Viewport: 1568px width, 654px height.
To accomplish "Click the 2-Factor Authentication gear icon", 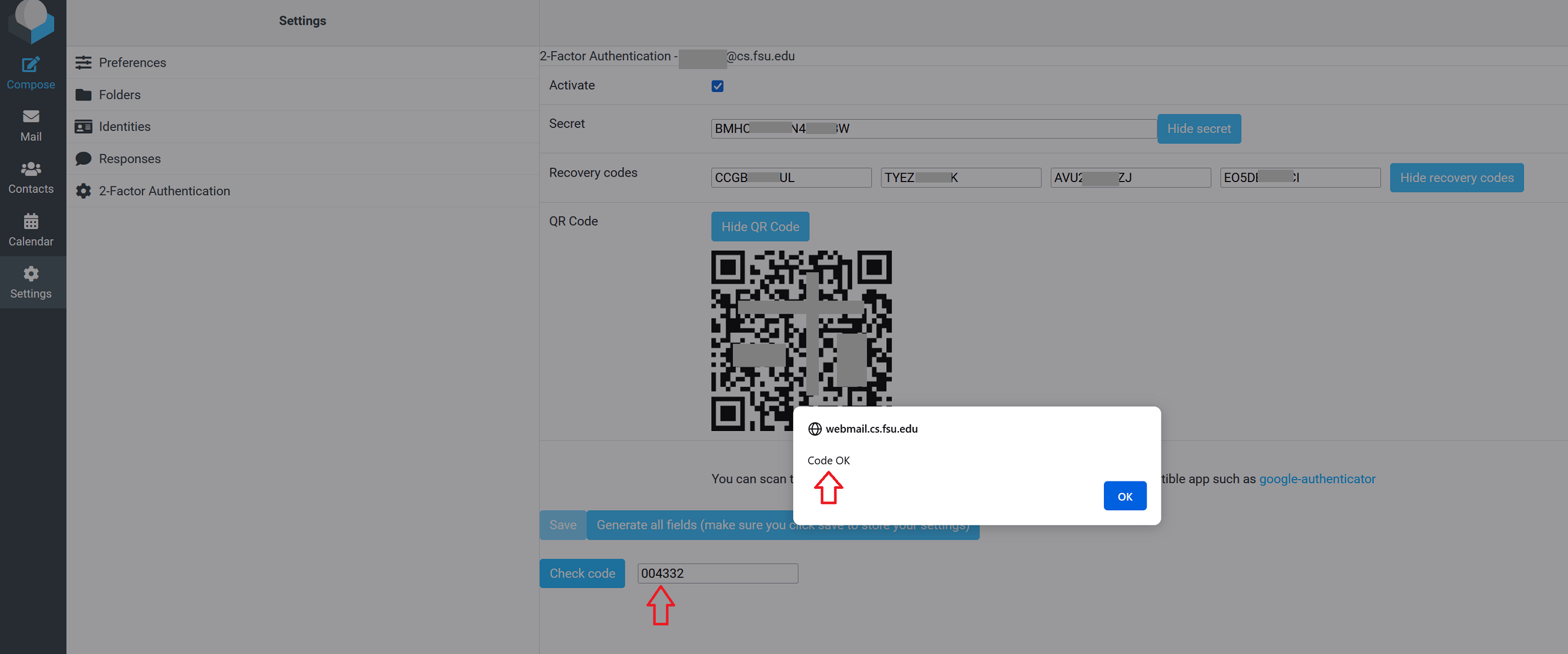I will 84,191.
